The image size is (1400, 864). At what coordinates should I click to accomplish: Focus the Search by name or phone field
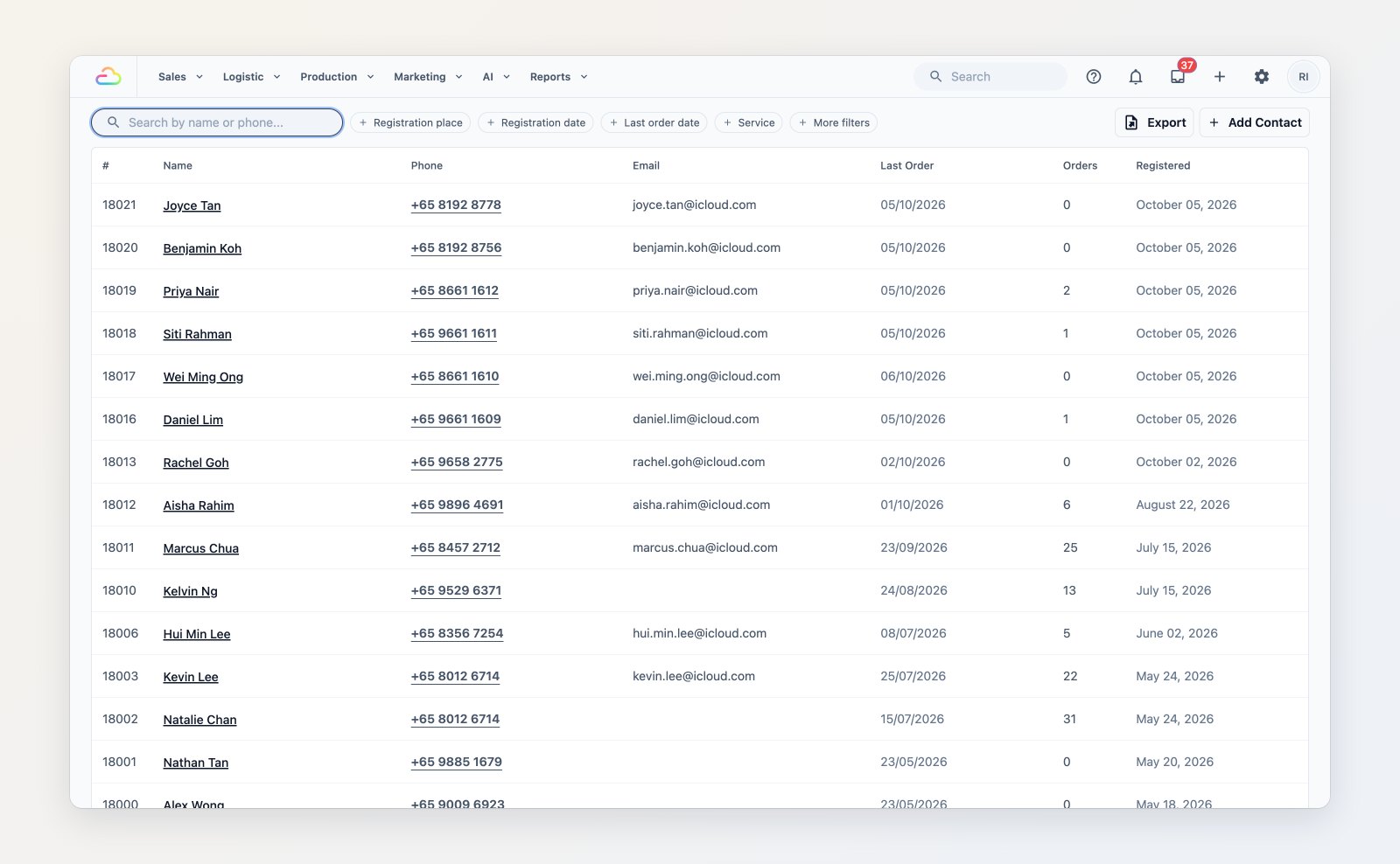click(217, 122)
